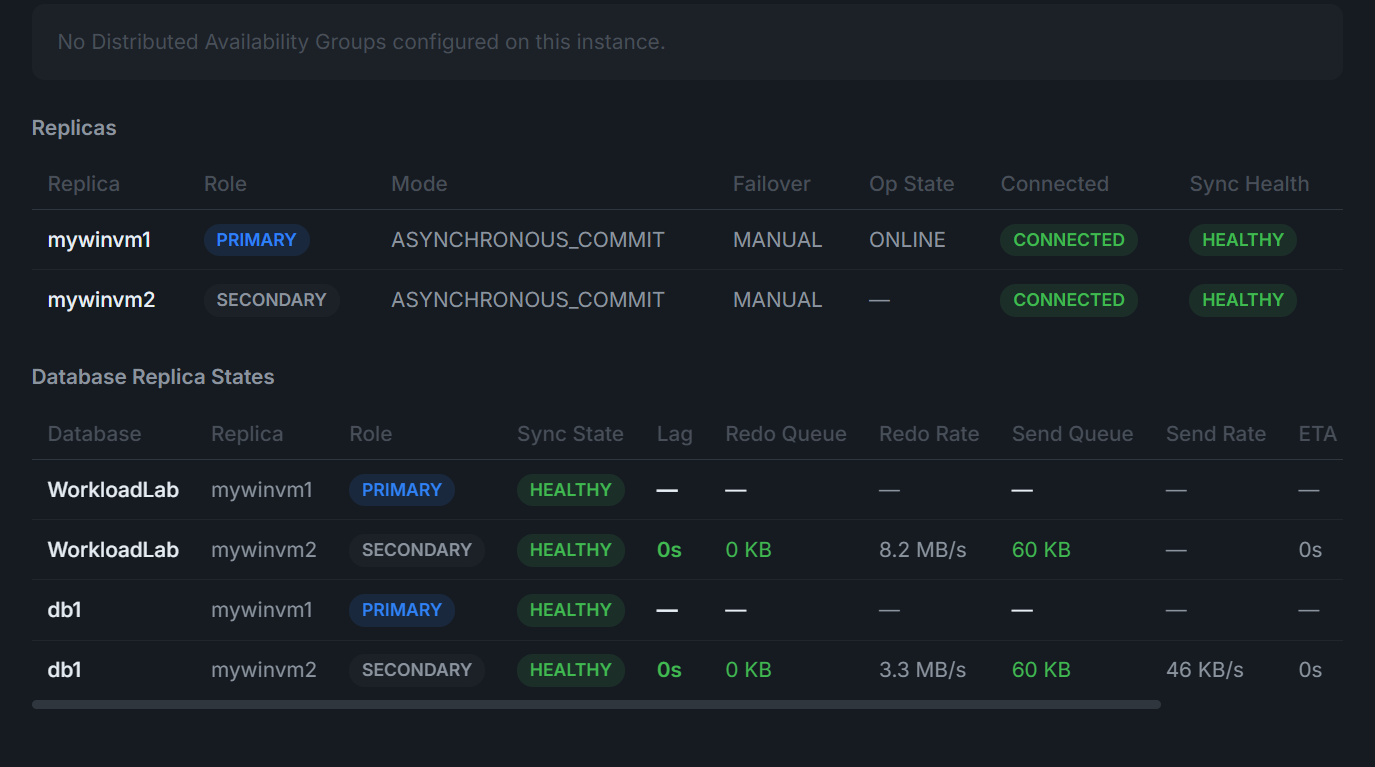Click the 46 KB/s send rate value

point(1205,670)
